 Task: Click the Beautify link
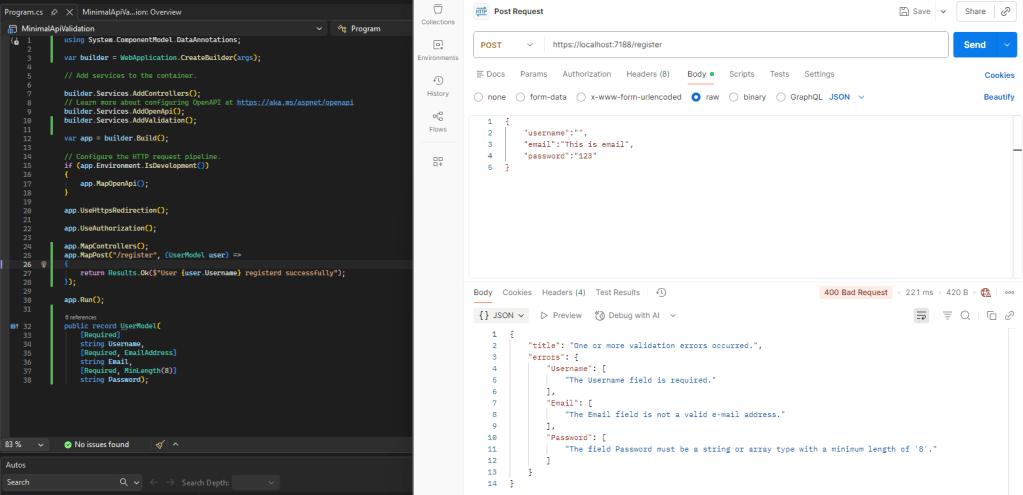click(998, 97)
